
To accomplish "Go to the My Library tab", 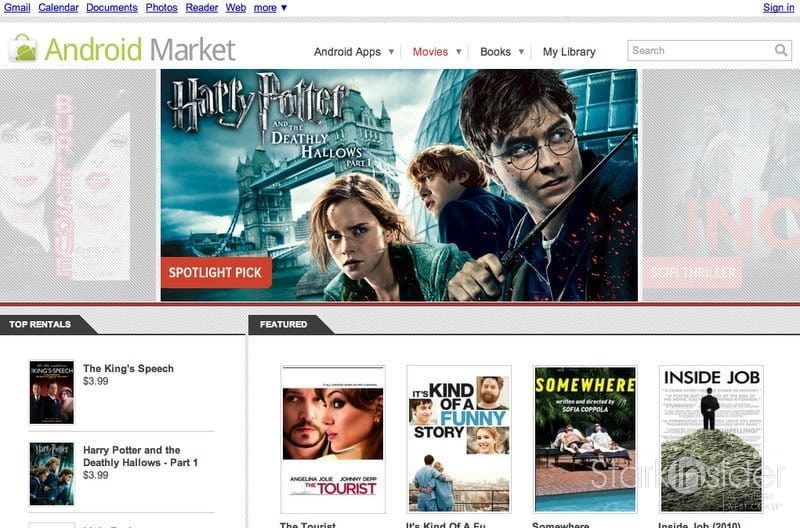I will point(569,52).
